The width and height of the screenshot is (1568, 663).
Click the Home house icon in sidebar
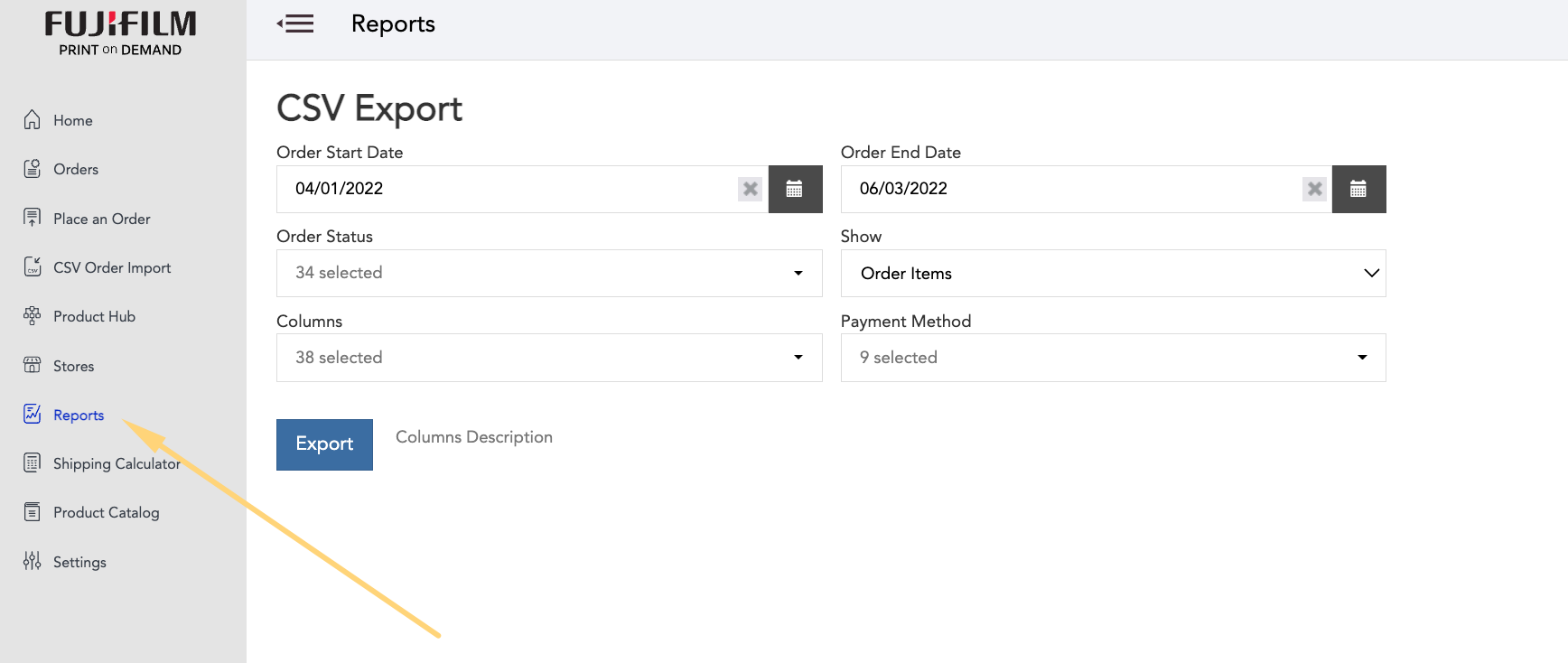pos(33,120)
